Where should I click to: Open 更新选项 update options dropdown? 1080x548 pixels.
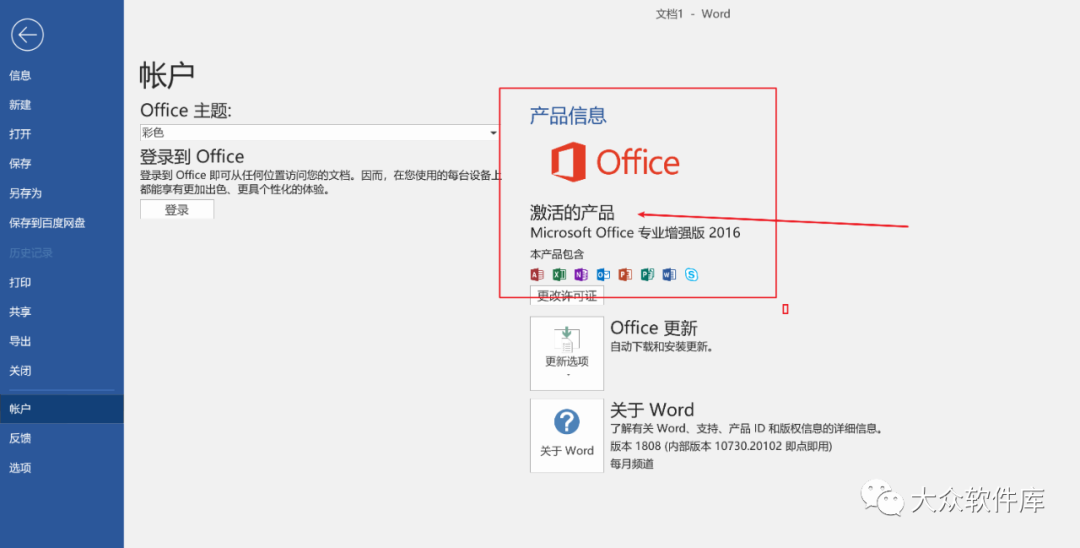pos(567,354)
